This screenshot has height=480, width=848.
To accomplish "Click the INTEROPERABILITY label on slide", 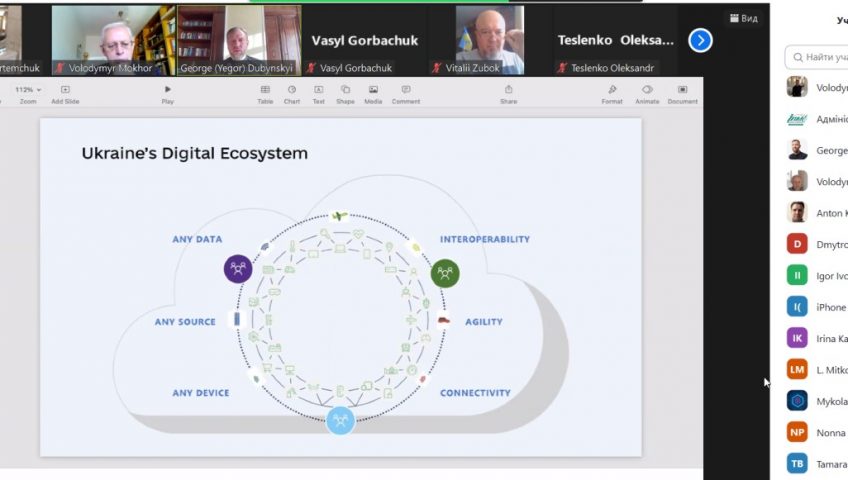I will pos(485,239).
